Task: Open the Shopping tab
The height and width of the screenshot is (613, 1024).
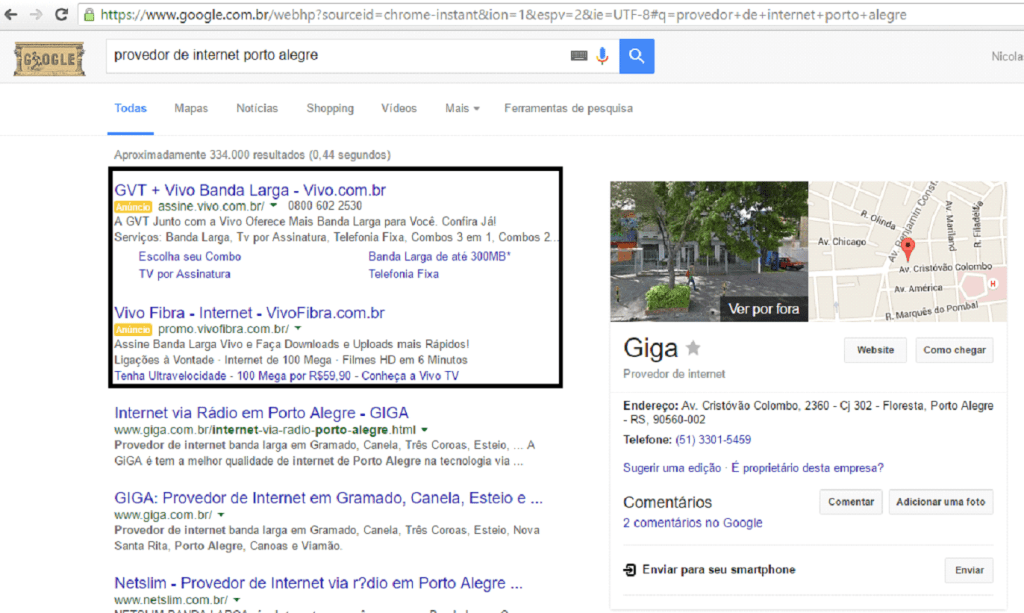Action: [x=330, y=108]
